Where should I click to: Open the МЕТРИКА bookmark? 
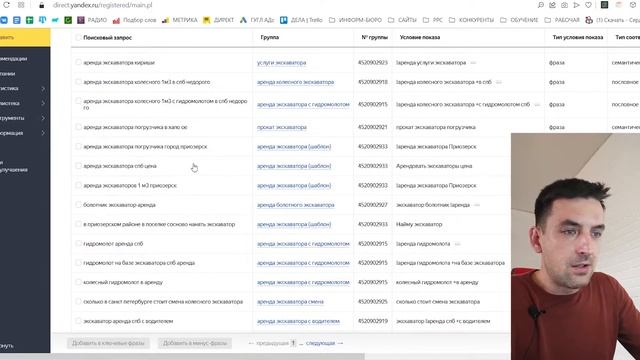point(180,20)
